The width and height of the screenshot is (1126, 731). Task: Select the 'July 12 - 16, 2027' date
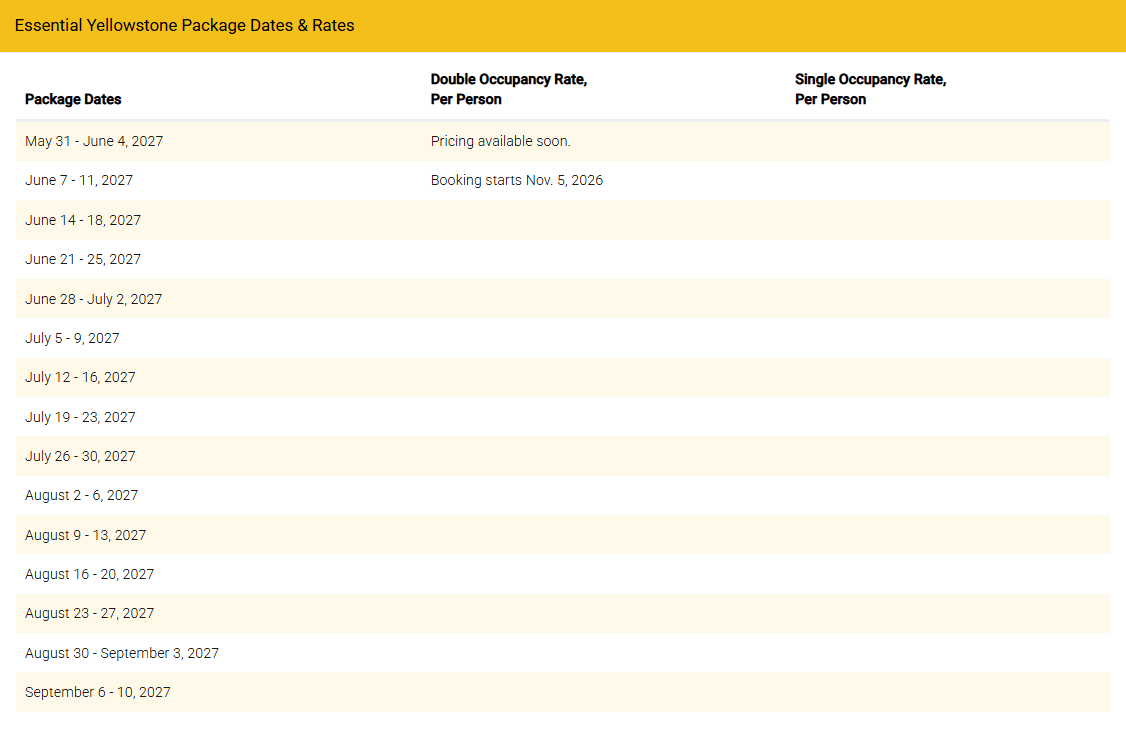[x=80, y=378]
